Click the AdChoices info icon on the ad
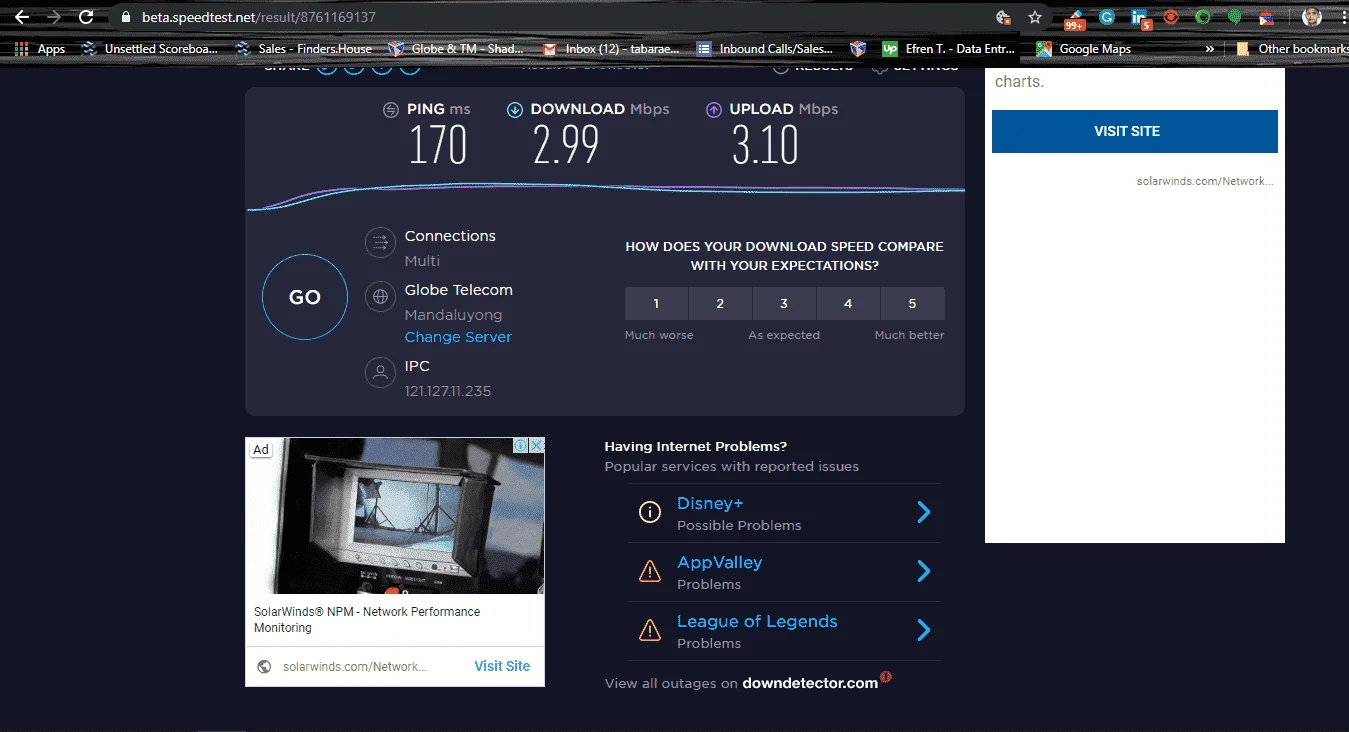The height and width of the screenshot is (732, 1349). tap(521, 446)
